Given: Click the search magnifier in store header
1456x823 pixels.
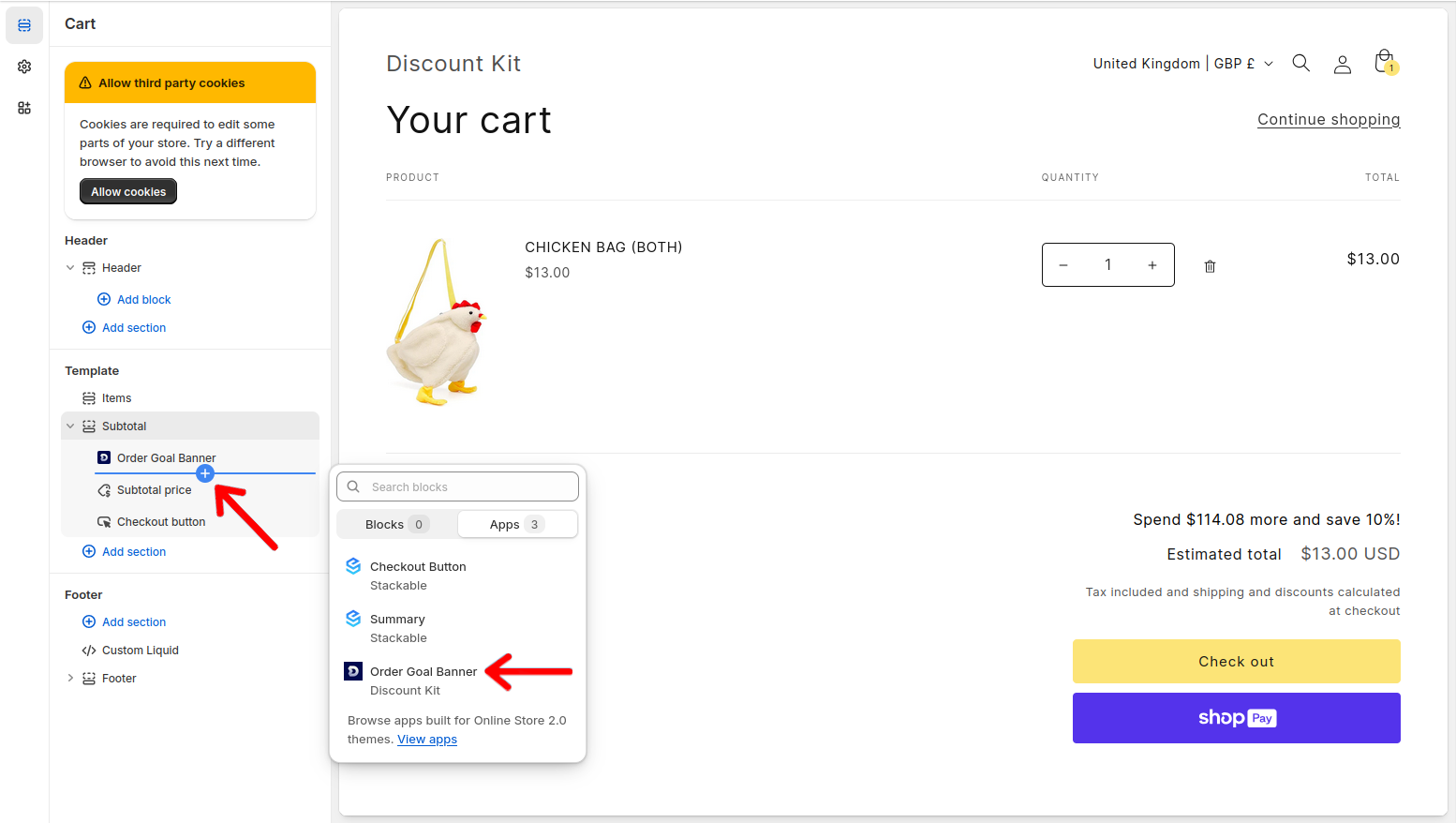Looking at the screenshot, I should pyautogui.click(x=1300, y=63).
